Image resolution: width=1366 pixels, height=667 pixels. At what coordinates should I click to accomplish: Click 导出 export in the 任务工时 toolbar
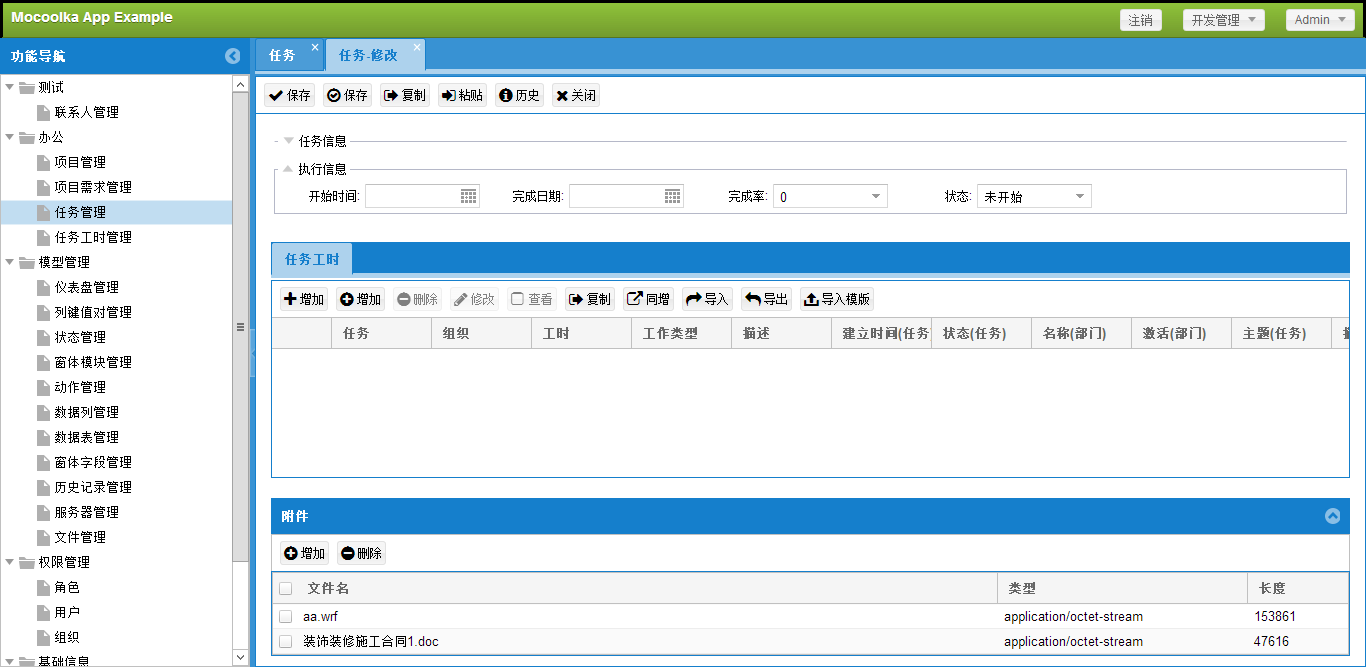766,299
